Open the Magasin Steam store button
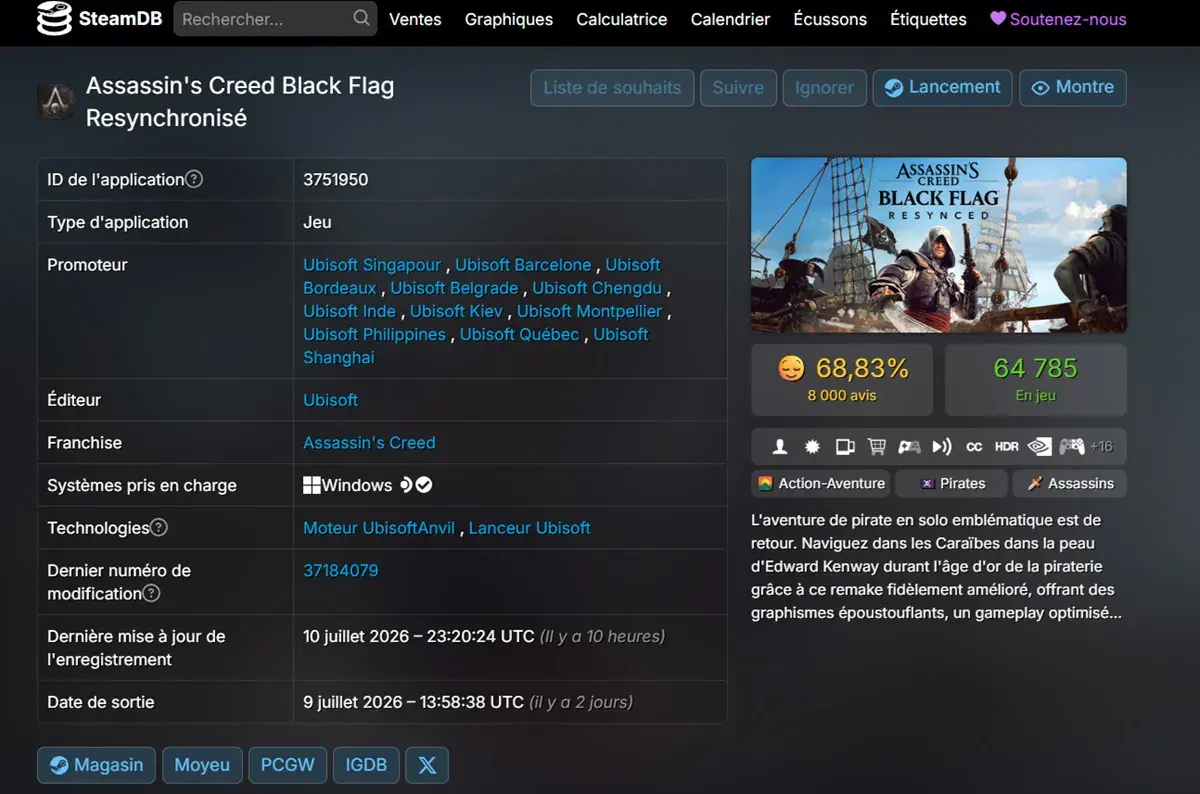This screenshot has height=794, width=1200. point(96,765)
